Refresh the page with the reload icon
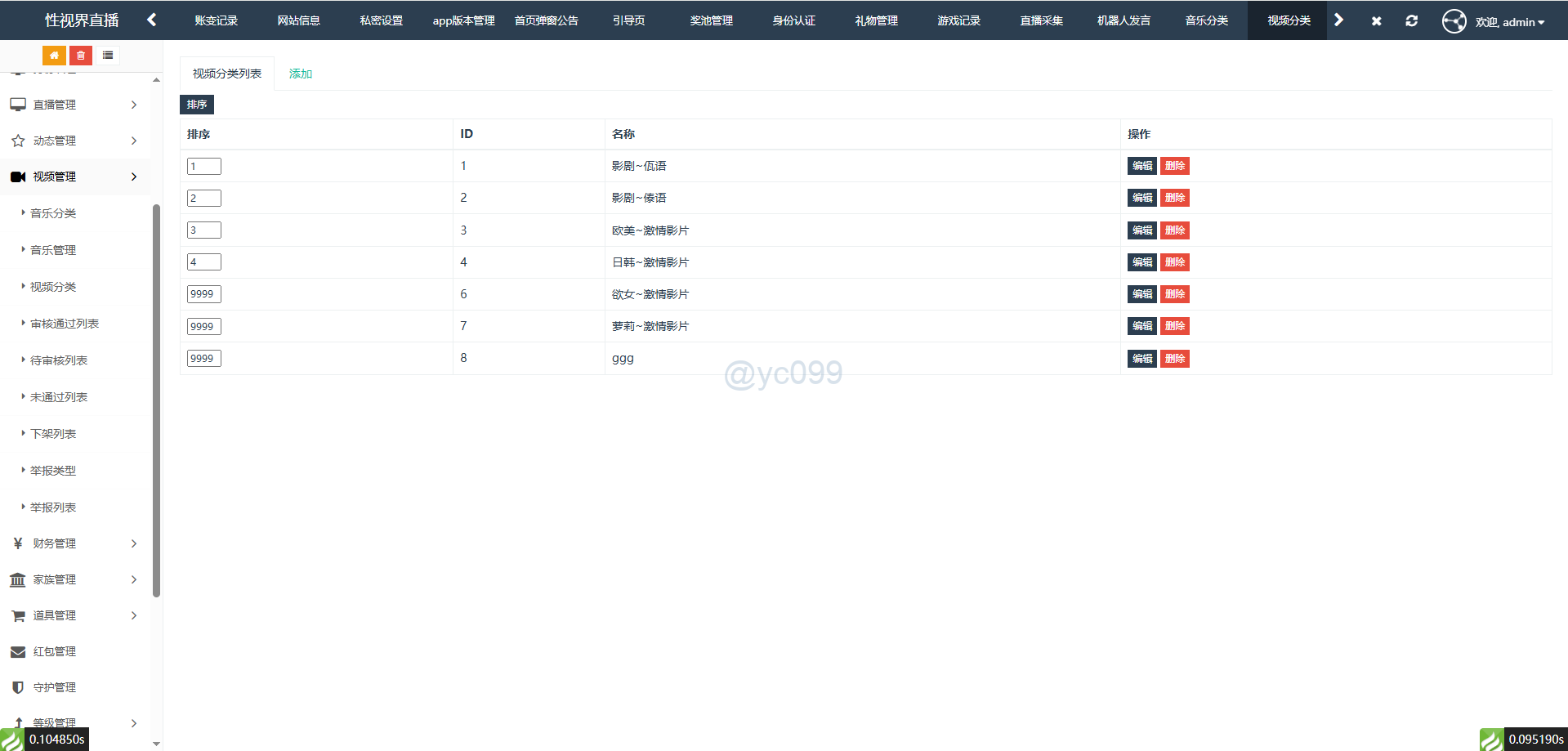 [1411, 21]
